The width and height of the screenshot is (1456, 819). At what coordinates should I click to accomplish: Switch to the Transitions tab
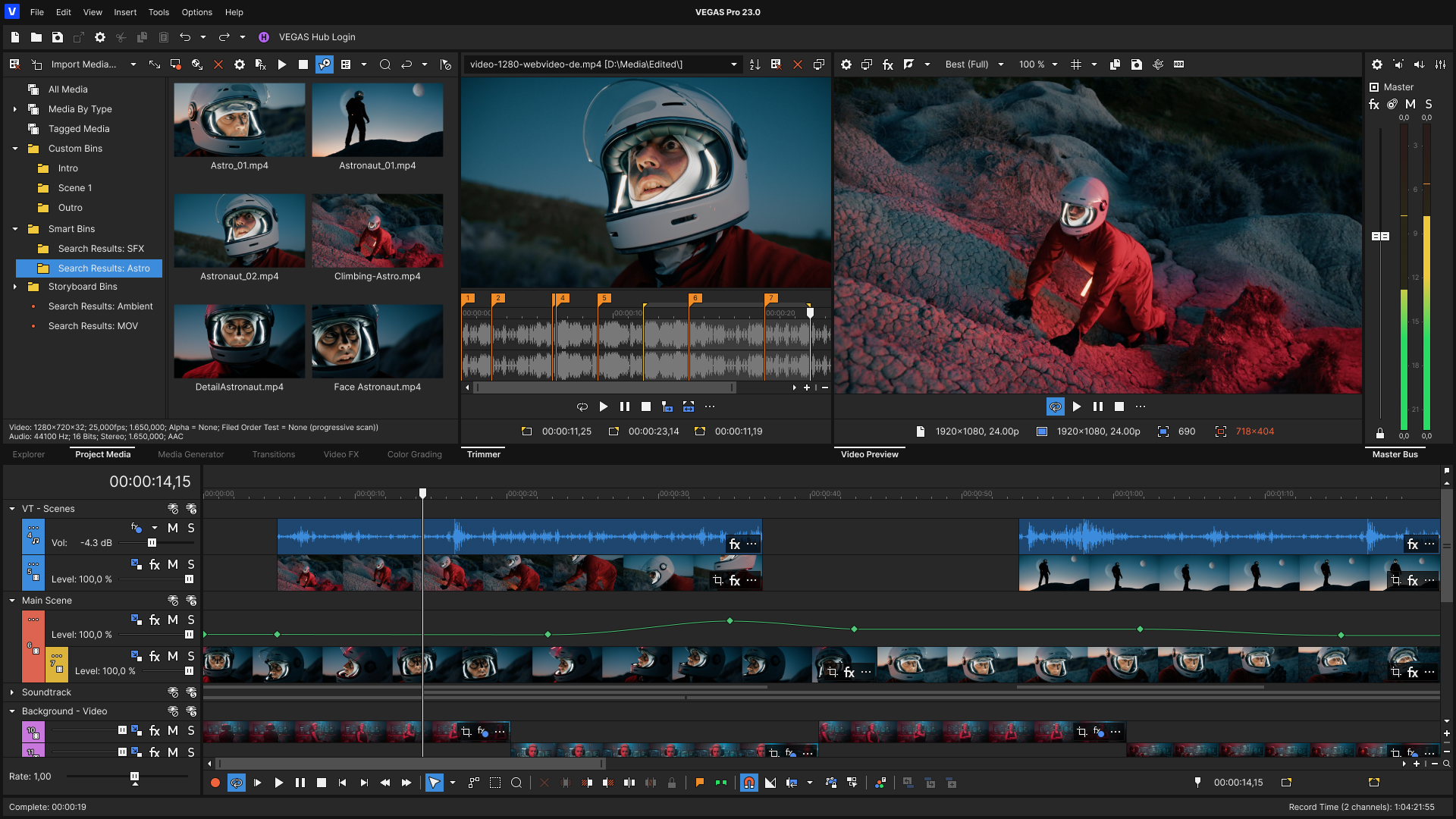(x=274, y=454)
